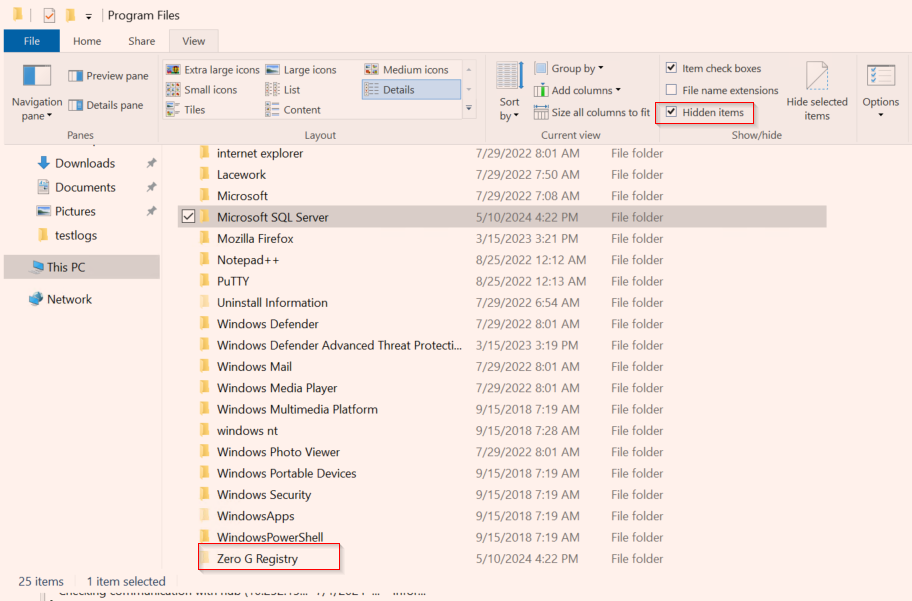Open Documents in the navigation pane
The width and height of the screenshot is (912, 601).
(x=85, y=187)
